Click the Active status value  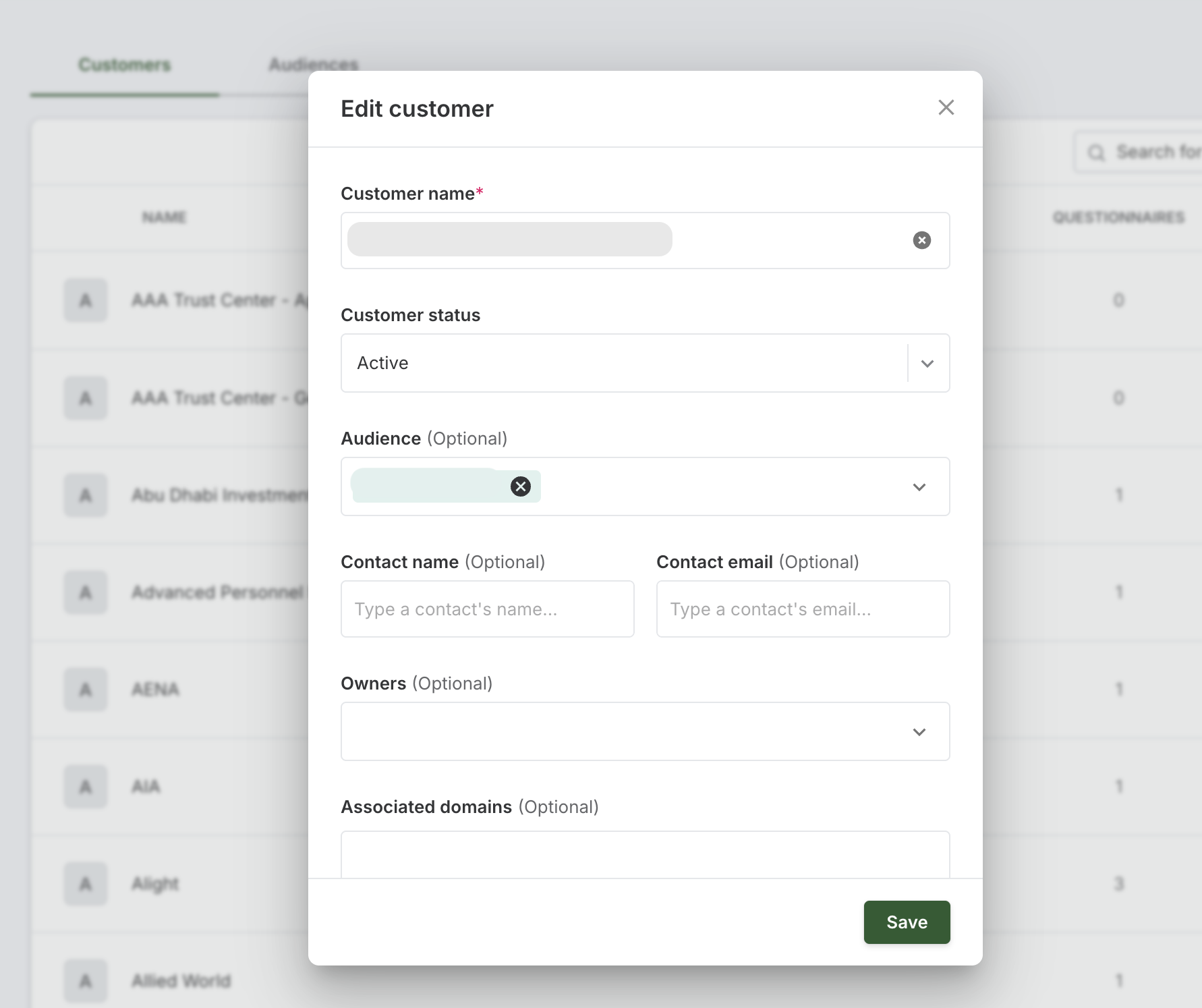click(382, 363)
